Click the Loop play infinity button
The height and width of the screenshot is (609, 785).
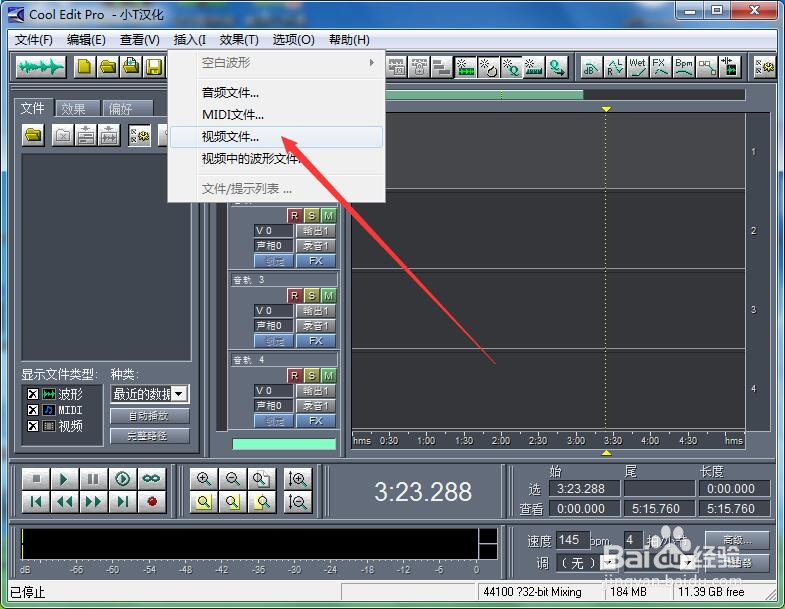coord(152,479)
